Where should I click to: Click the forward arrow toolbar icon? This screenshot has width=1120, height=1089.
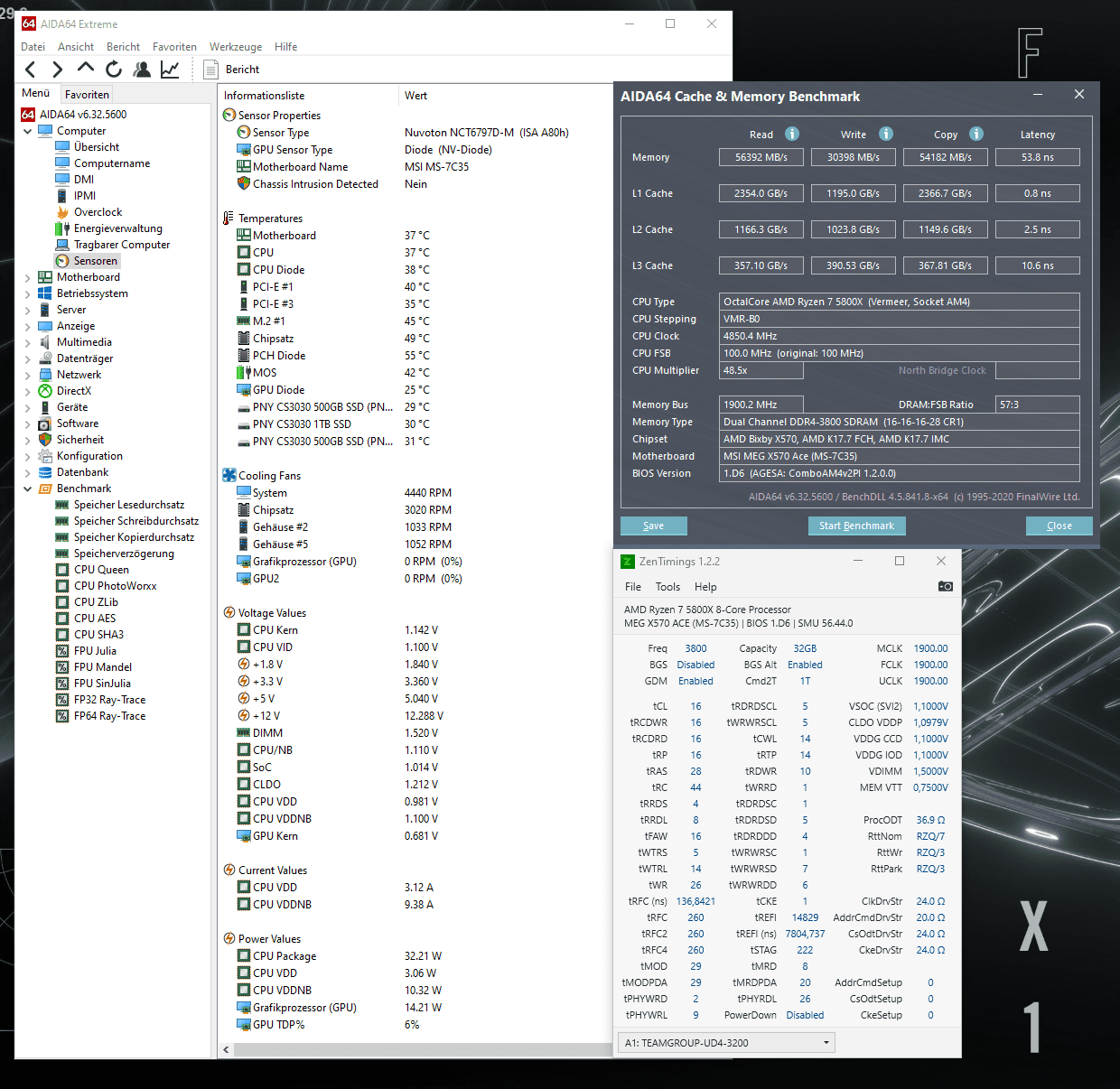click(x=58, y=70)
